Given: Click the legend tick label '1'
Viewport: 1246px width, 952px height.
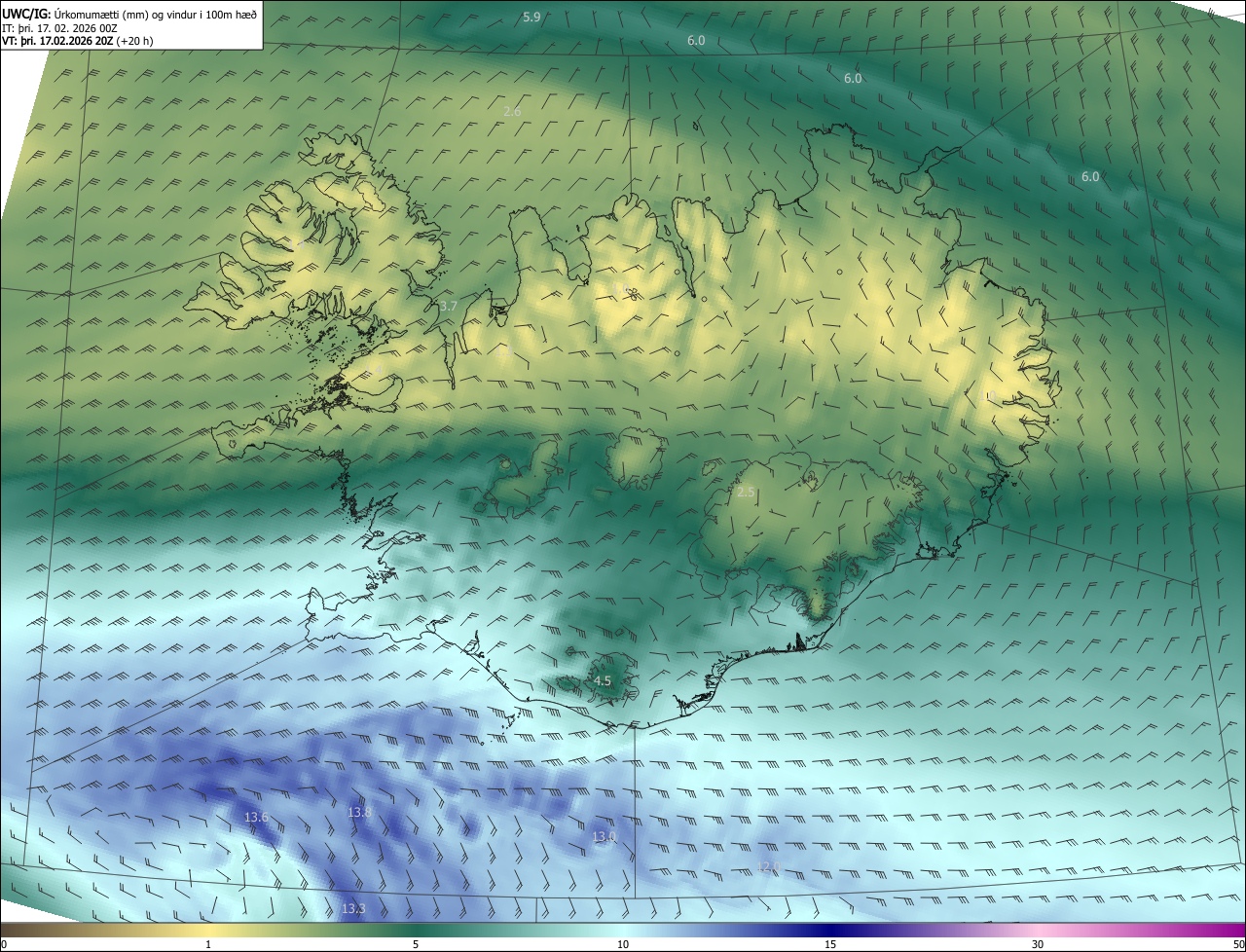Looking at the screenshot, I should 208,945.
